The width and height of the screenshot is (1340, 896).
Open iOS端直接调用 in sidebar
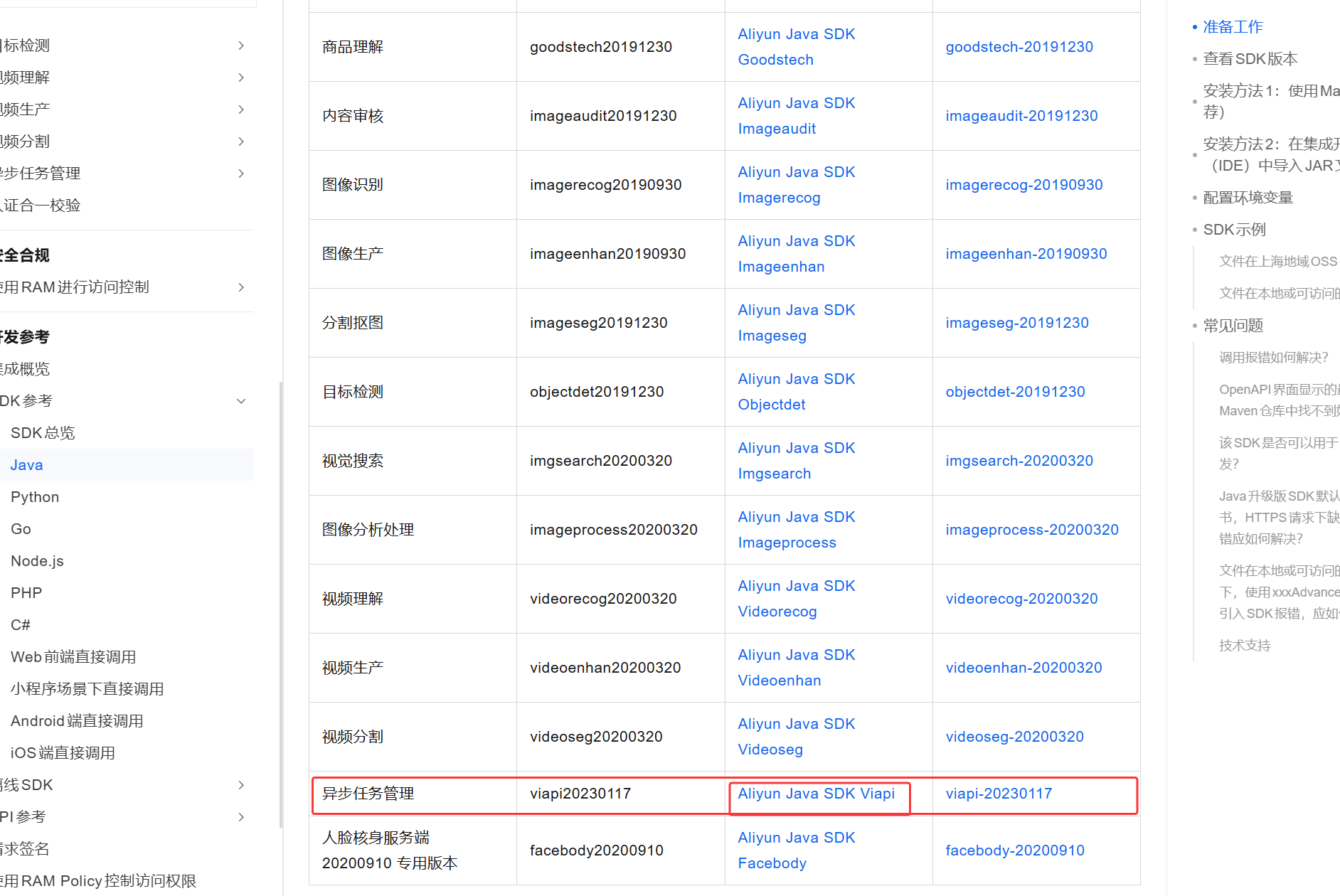(63, 753)
